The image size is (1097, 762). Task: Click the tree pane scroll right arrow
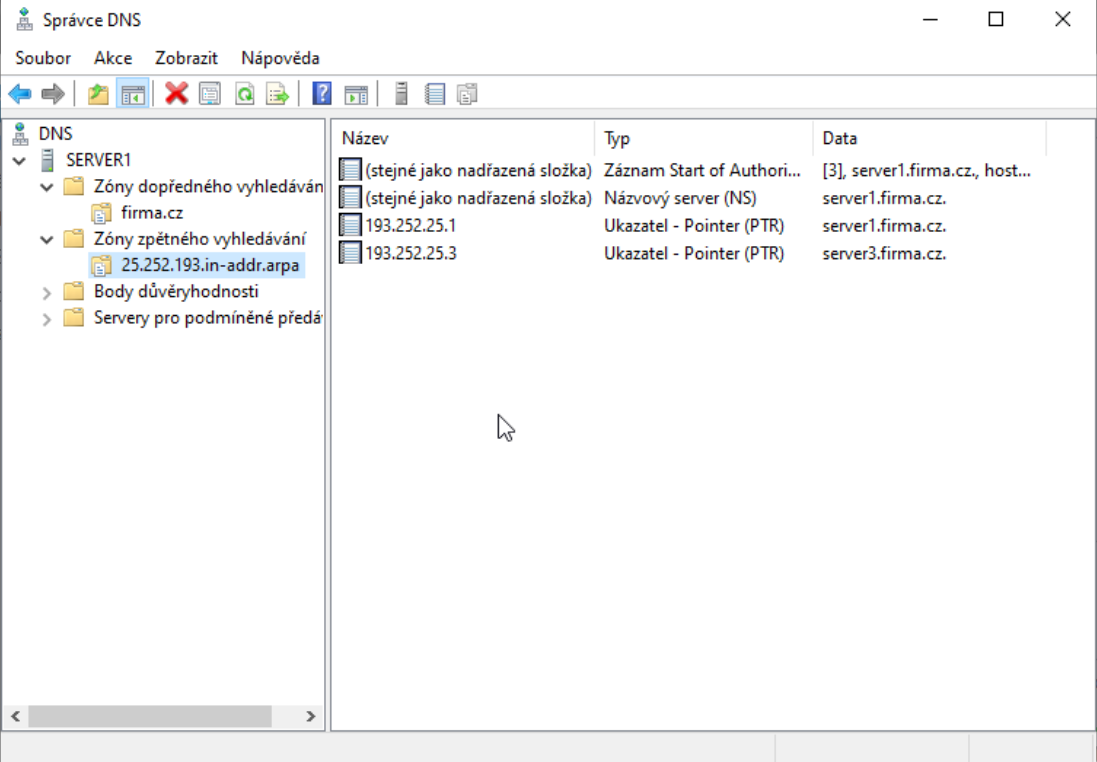pos(311,716)
